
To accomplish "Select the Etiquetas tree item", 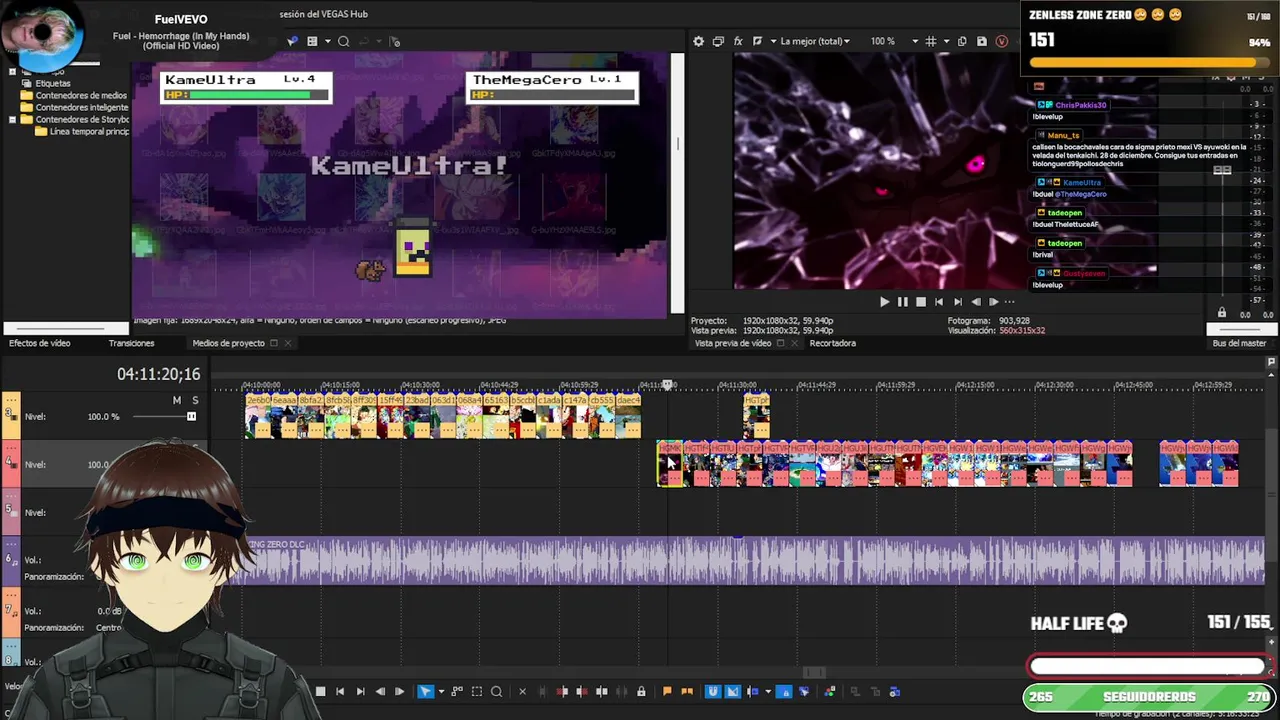I will [53, 83].
